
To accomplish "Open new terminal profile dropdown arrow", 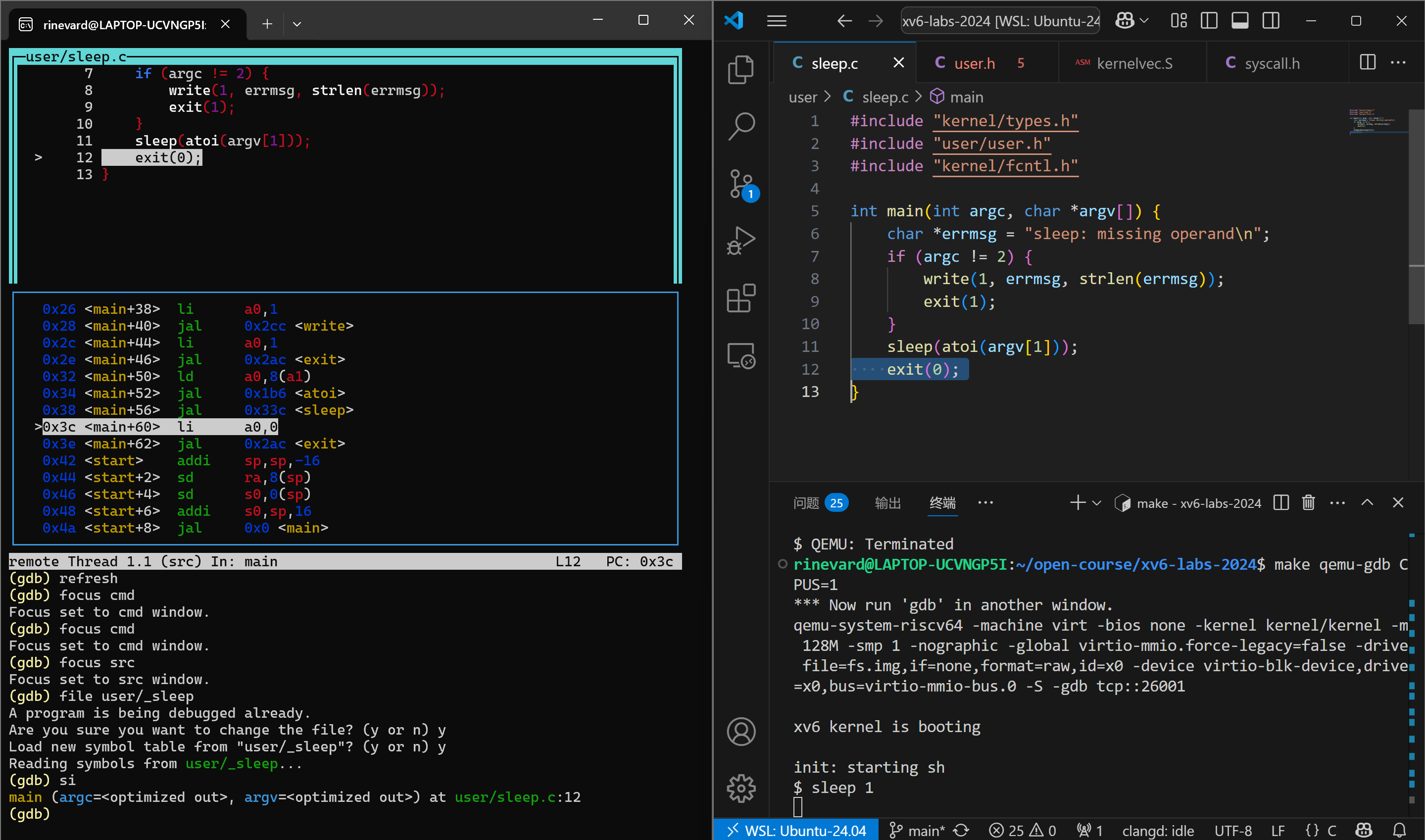I will point(1096,502).
